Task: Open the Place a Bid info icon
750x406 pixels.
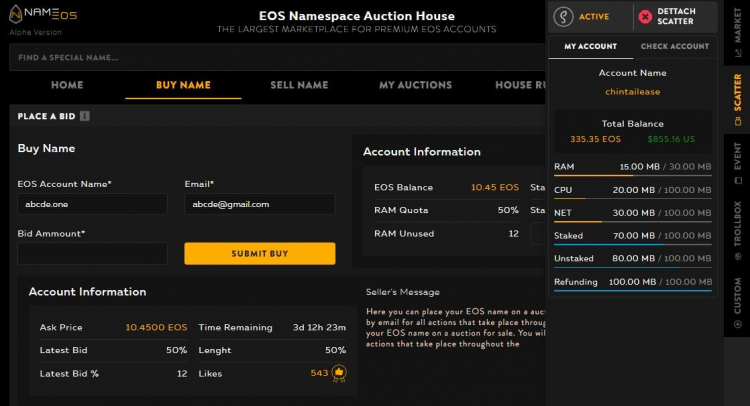Action: [x=85, y=116]
